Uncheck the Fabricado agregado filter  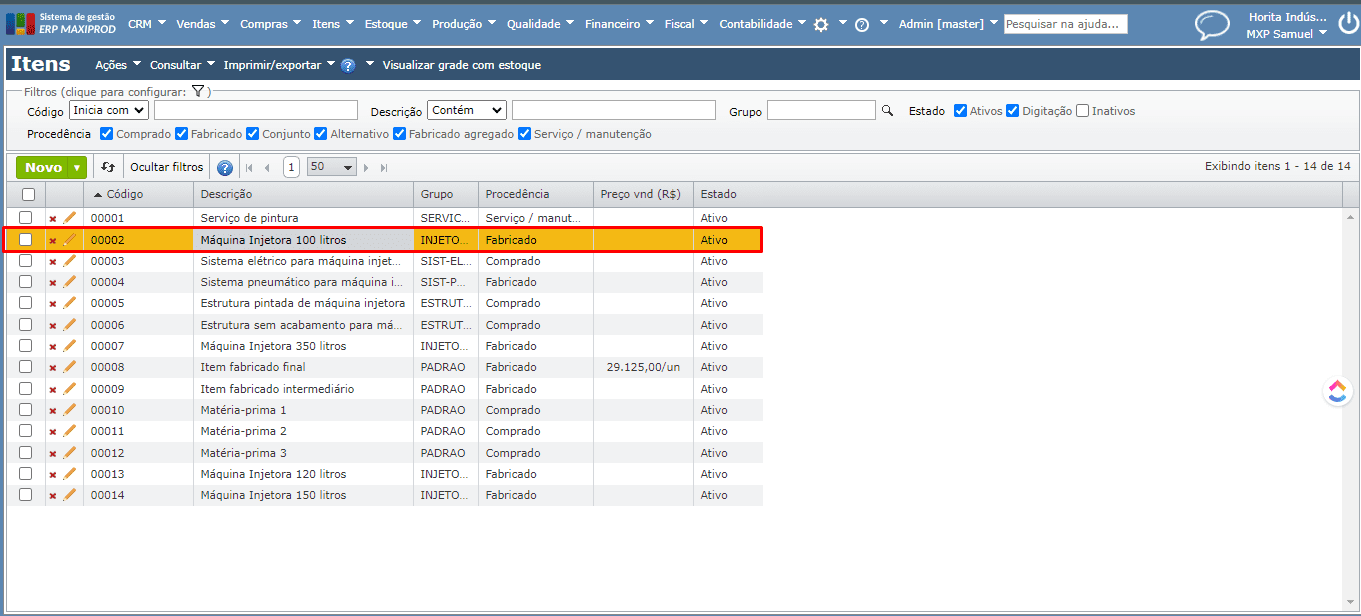[399, 134]
